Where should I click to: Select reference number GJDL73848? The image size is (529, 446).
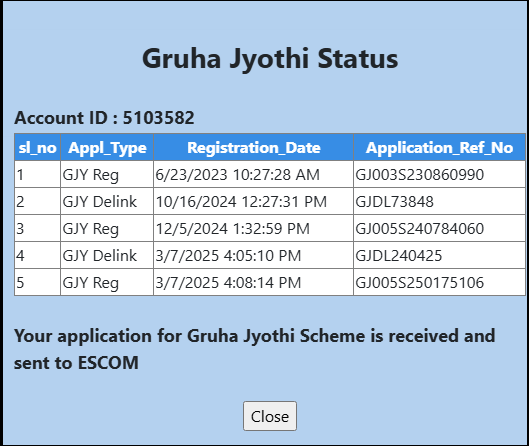[394, 202]
